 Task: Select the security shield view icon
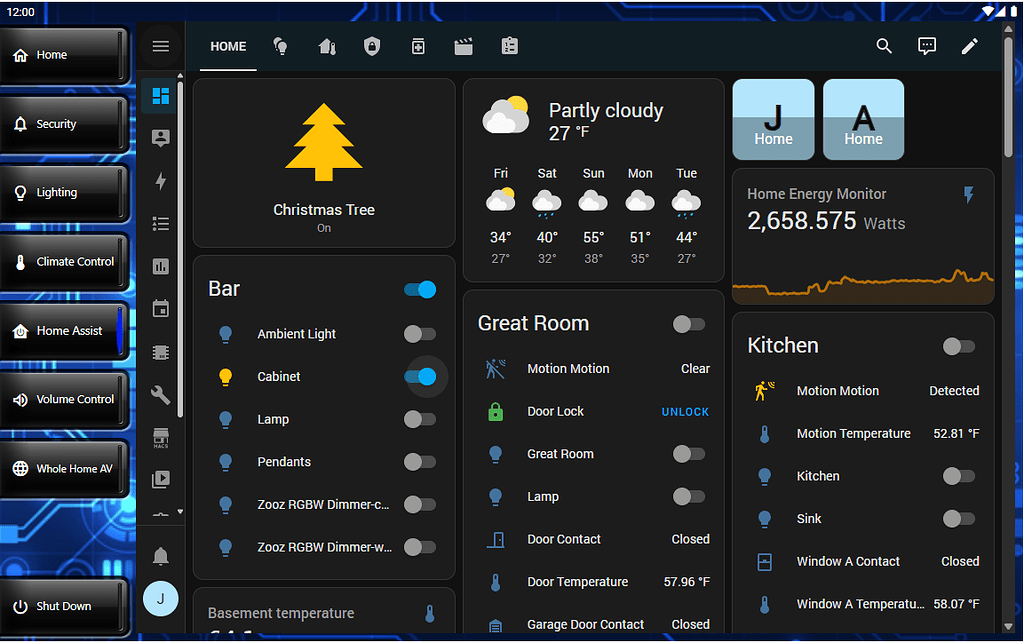[372, 46]
